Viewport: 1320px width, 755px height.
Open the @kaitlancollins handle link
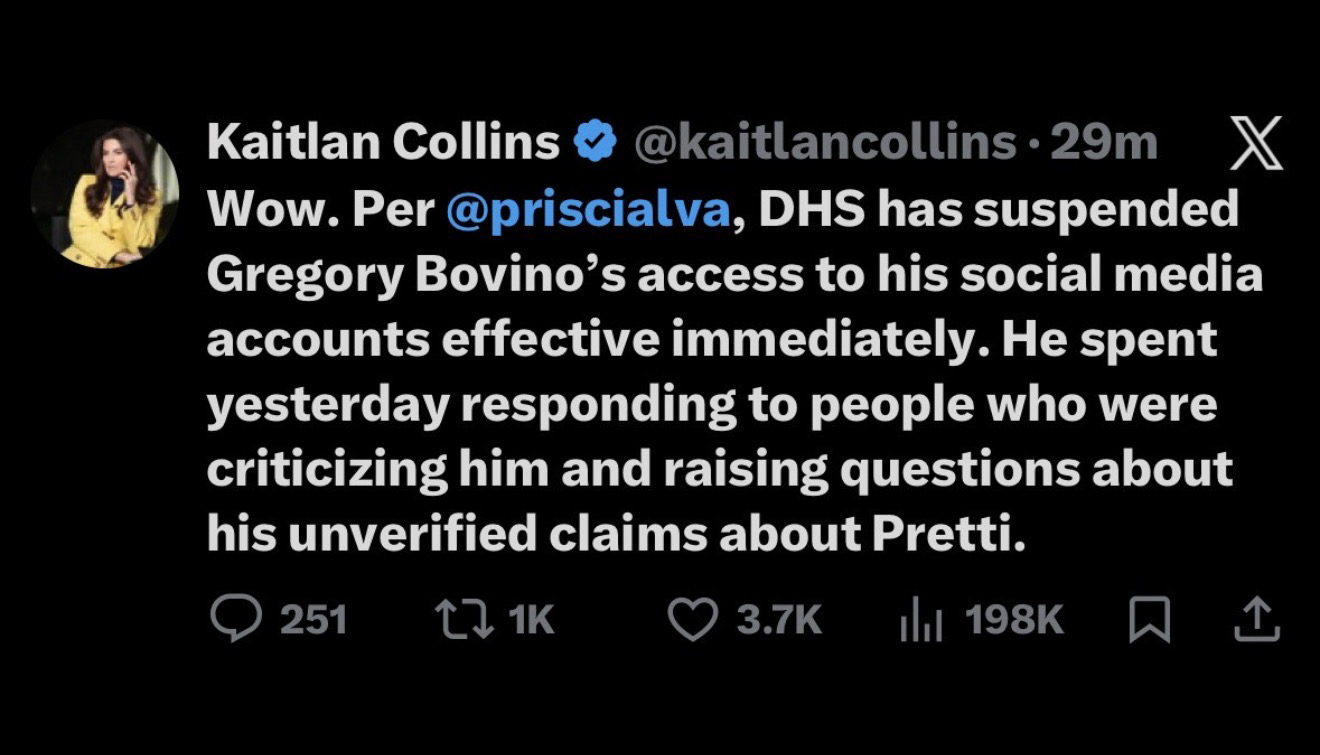pos(824,144)
